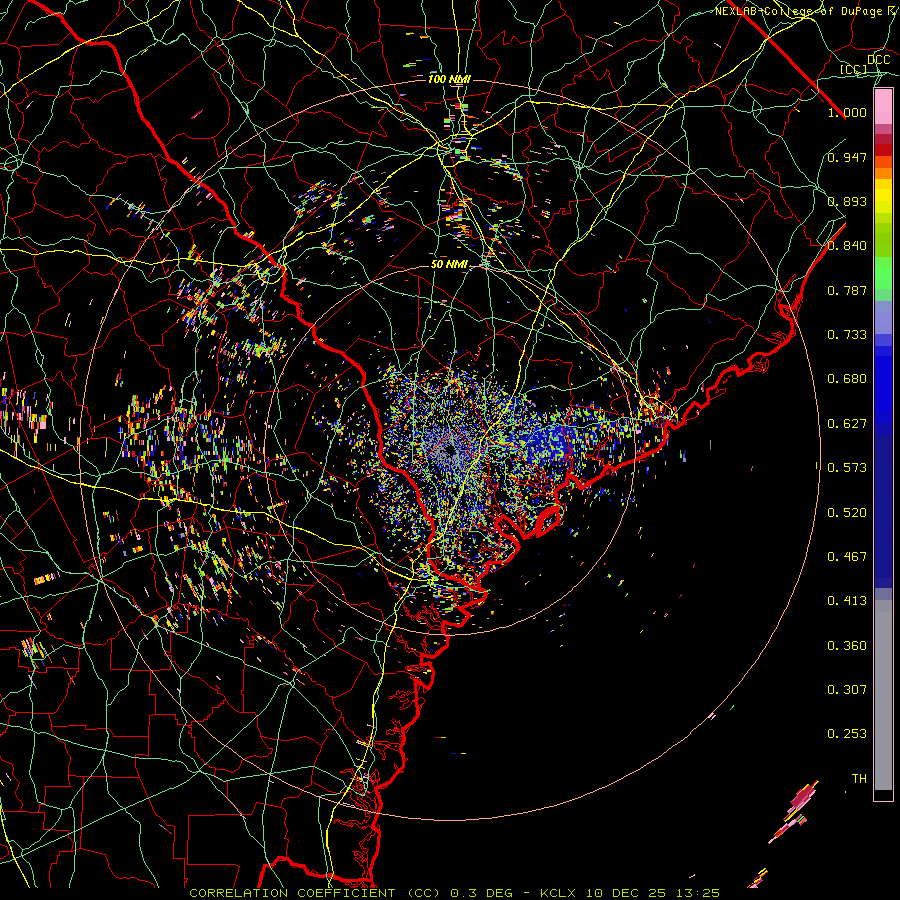Viewport: 900px width, 900px height.
Task: Select the bright green color band in the color bar
Action: click(x=883, y=272)
